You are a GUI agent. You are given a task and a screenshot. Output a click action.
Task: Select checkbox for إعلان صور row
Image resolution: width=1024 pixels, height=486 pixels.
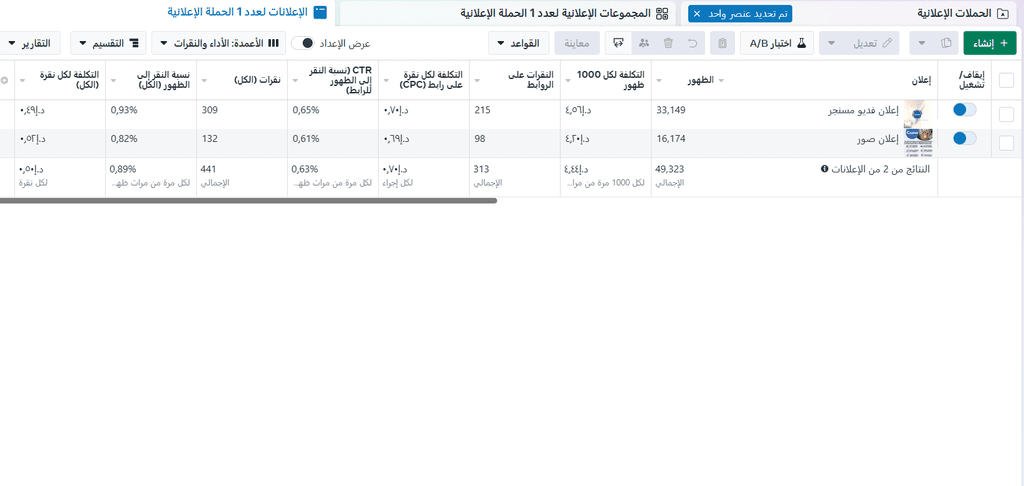coord(1006,143)
